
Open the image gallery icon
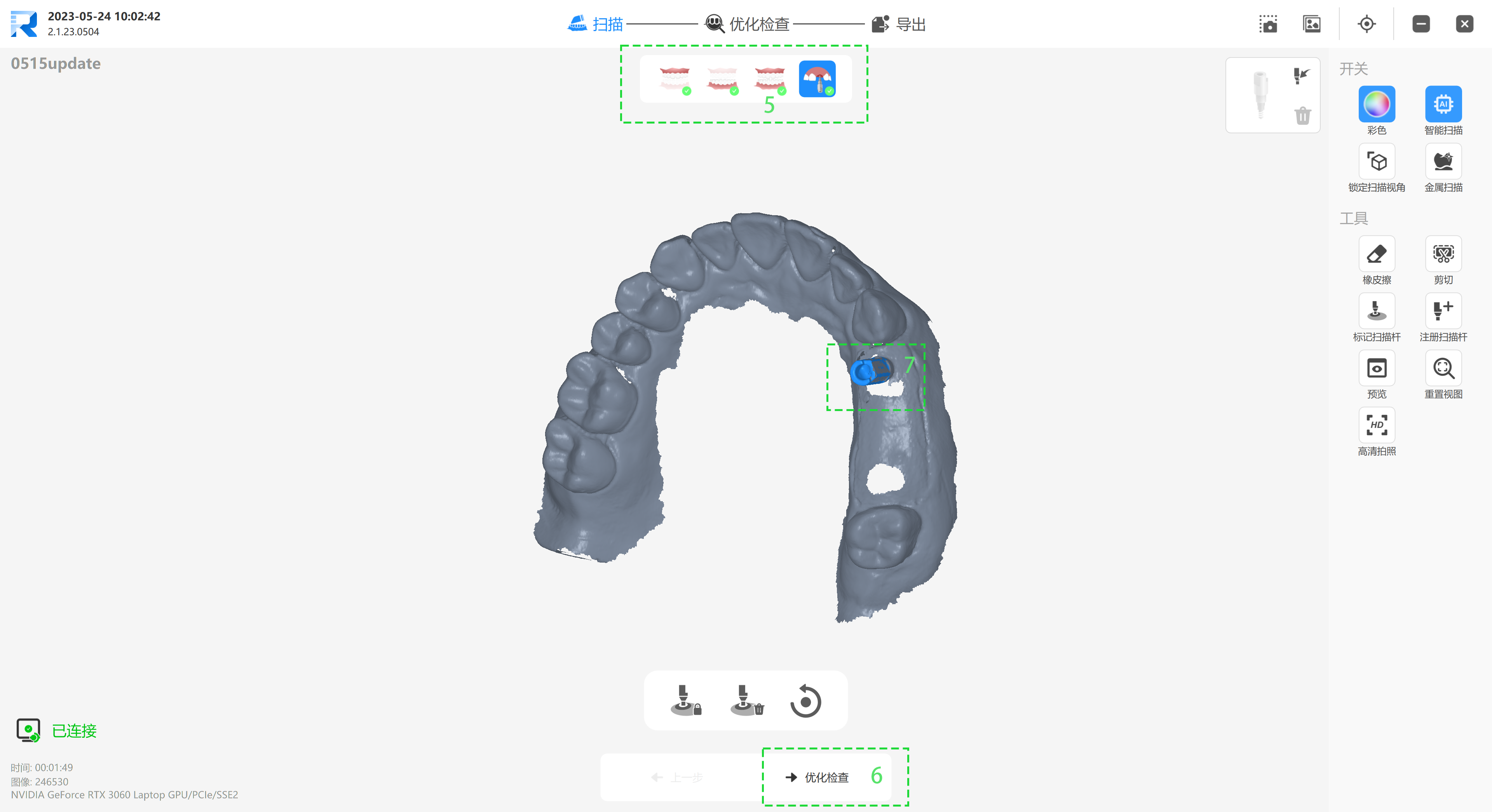point(1312,24)
